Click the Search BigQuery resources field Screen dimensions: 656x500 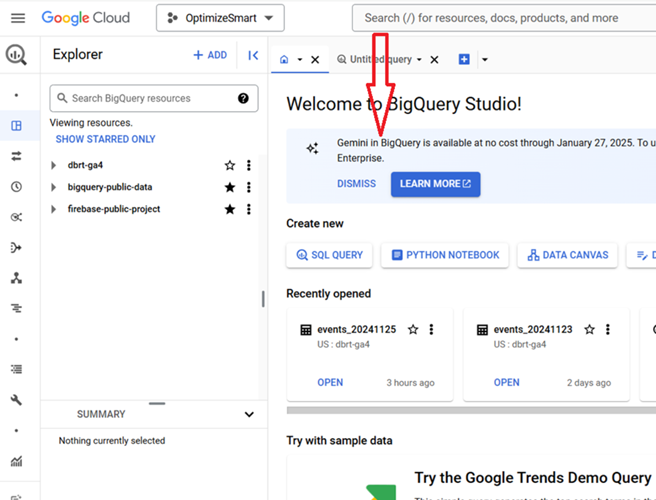pyautogui.click(x=150, y=98)
